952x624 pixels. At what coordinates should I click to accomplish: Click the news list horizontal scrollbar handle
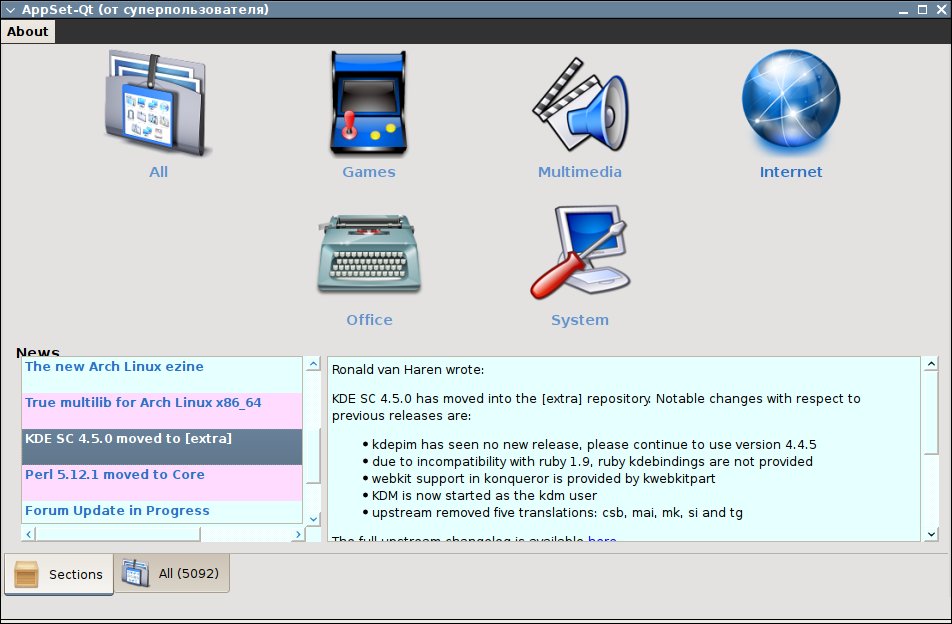(x=118, y=534)
